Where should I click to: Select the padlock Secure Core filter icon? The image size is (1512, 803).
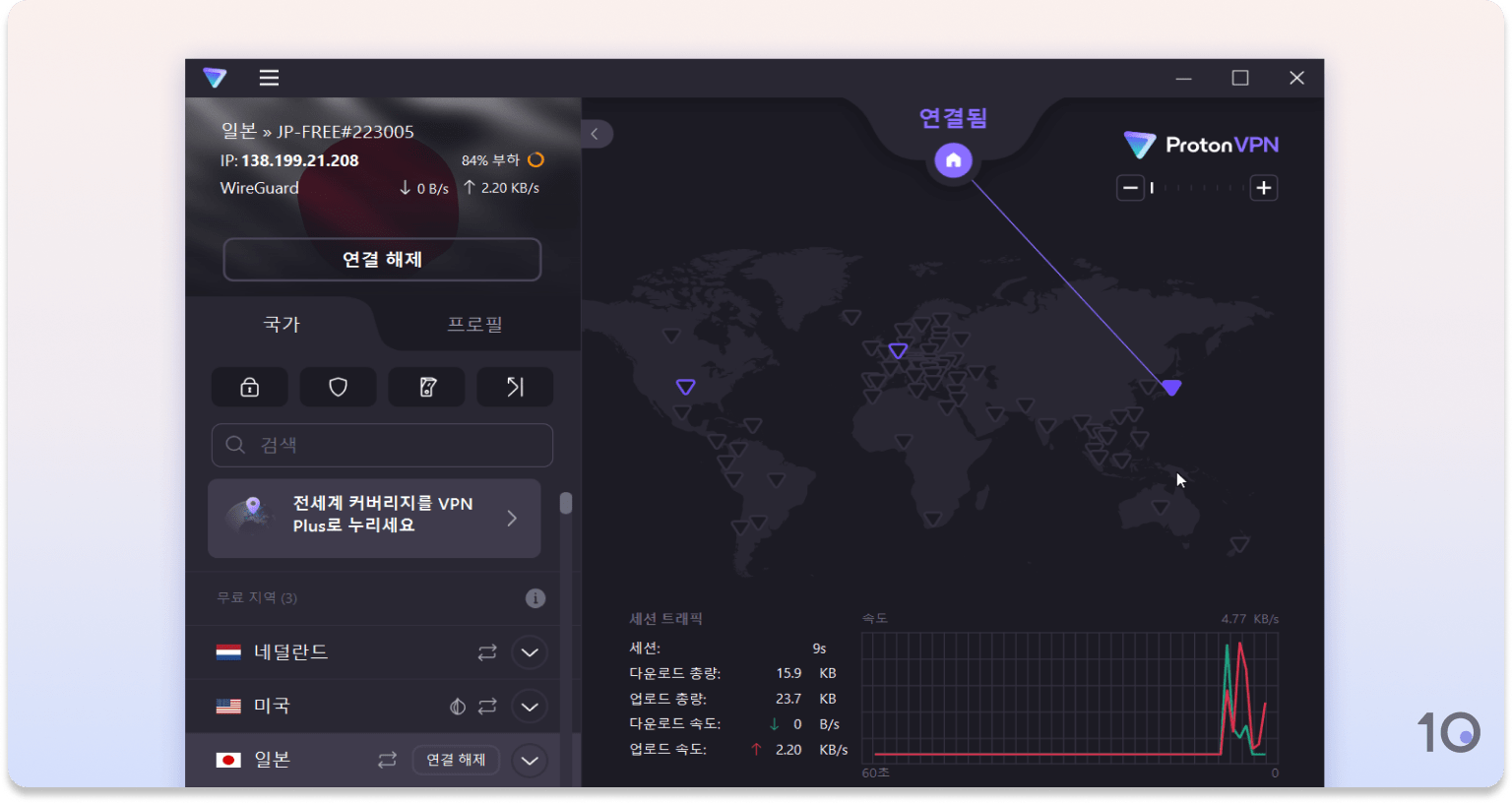click(x=249, y=387)
